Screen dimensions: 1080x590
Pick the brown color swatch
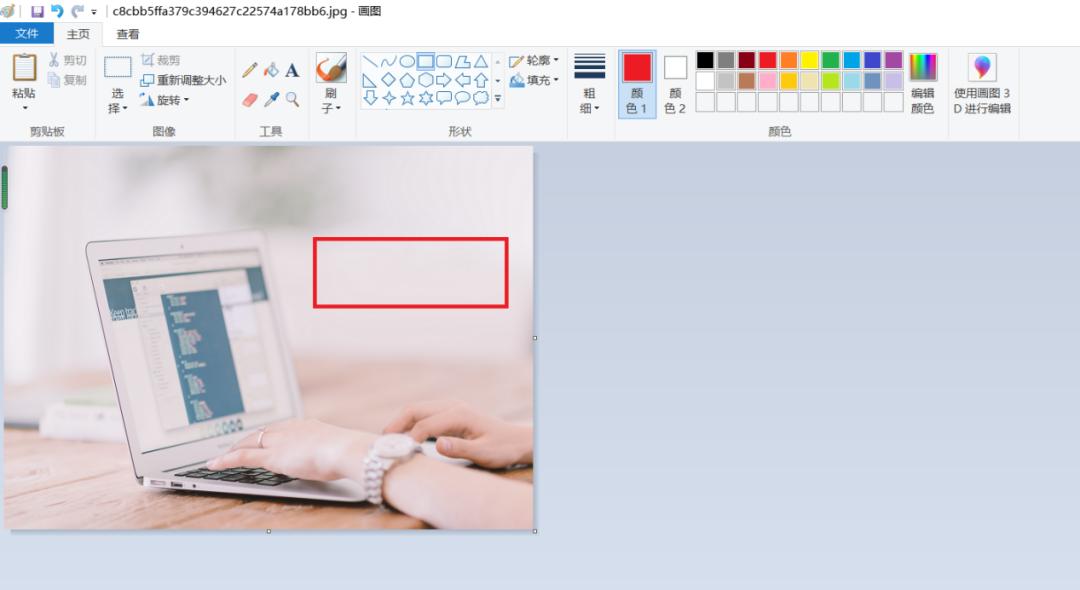coord(747,81)
